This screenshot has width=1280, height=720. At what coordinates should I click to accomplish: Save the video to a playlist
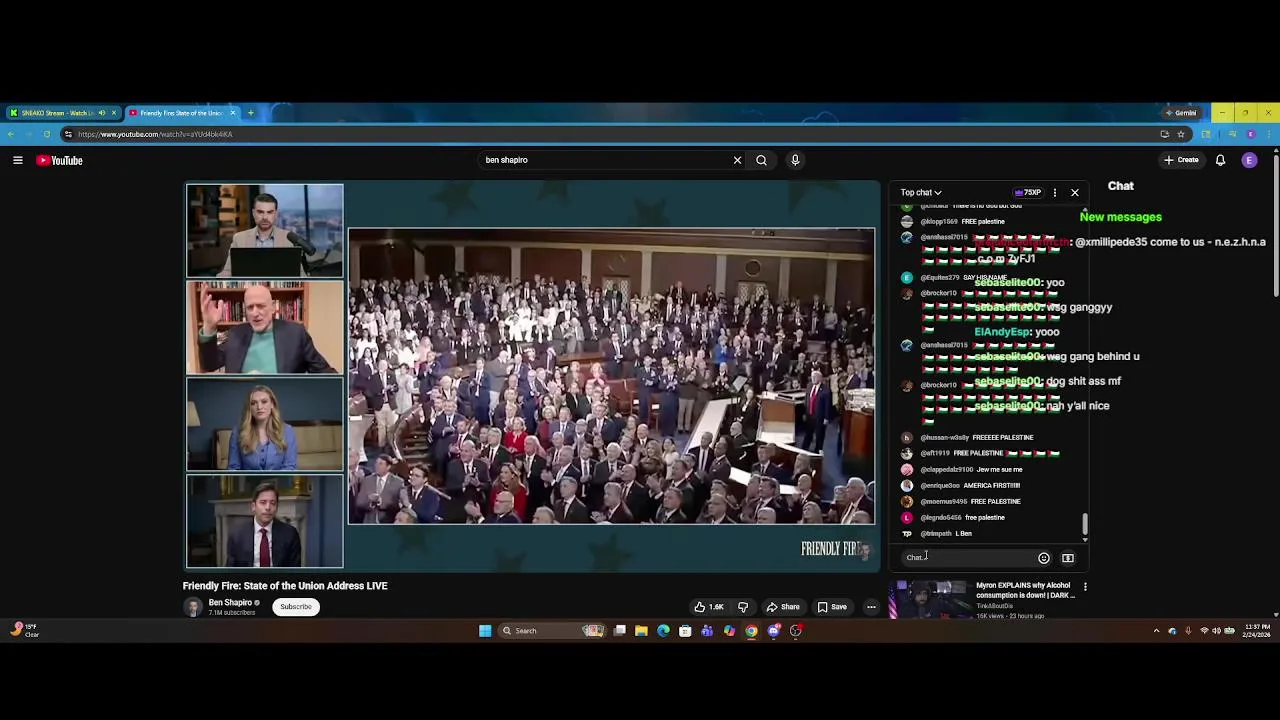[x=832, y=607]
